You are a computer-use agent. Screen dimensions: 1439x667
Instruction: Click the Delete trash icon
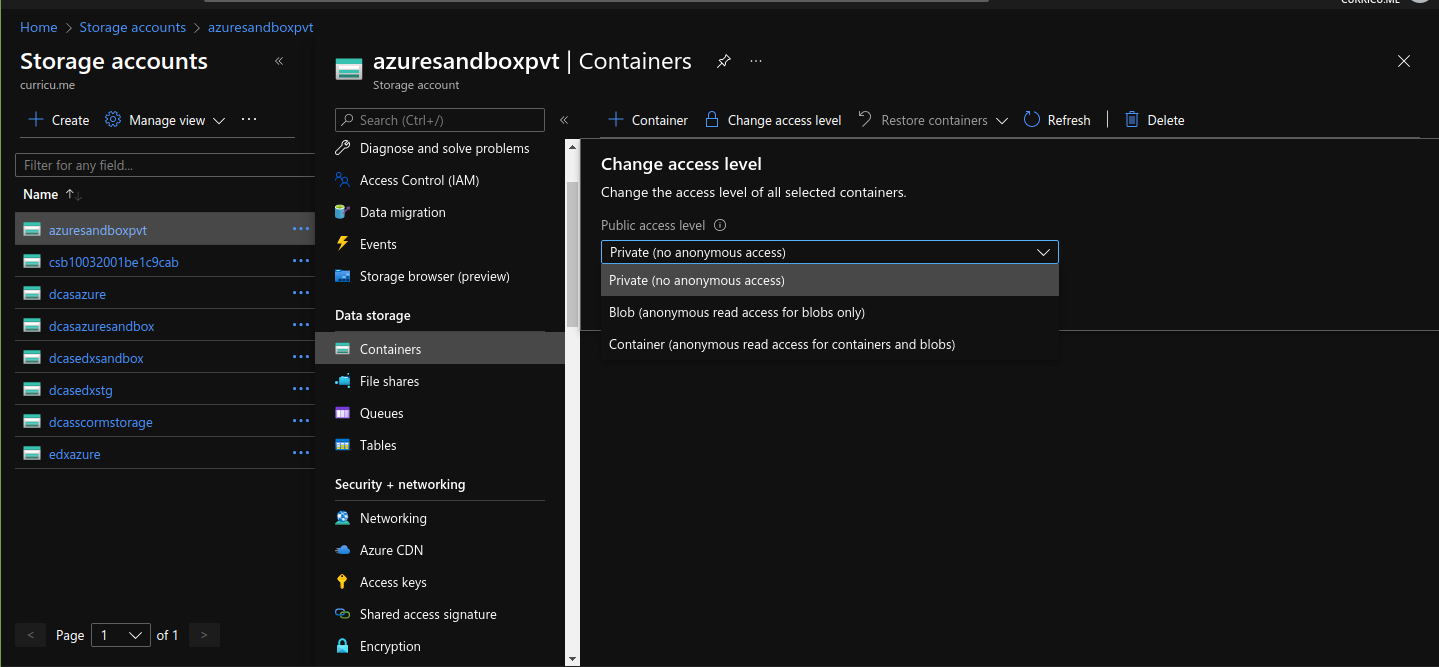pos(1132,120)
